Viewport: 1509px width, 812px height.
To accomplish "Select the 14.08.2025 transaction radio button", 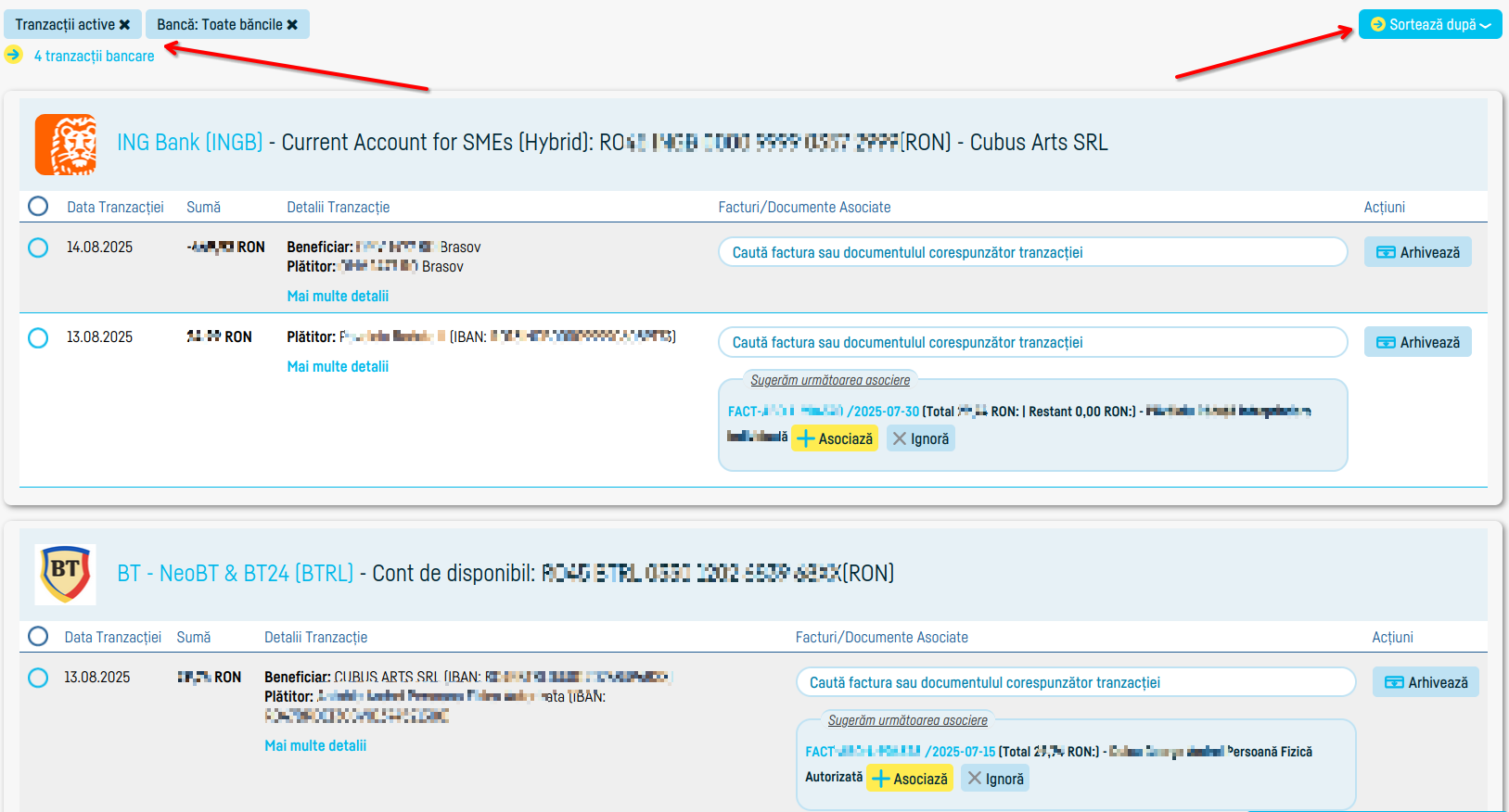I will click(x=38, y=247).
